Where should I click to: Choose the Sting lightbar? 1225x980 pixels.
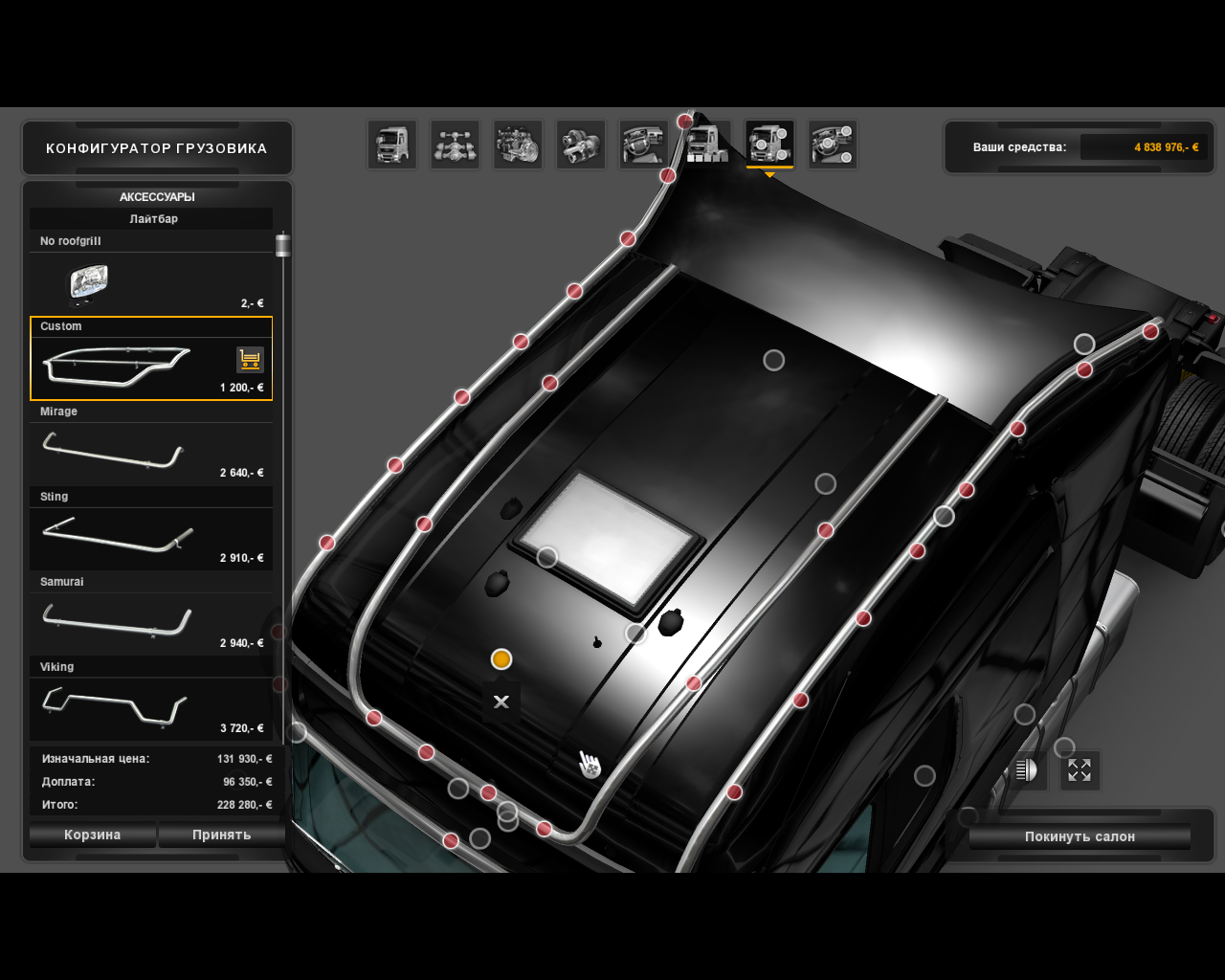click(x=151, y=528)
